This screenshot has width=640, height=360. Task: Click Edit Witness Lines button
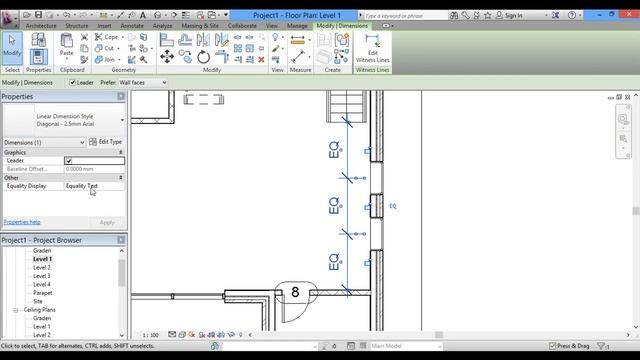click(372, 49)
